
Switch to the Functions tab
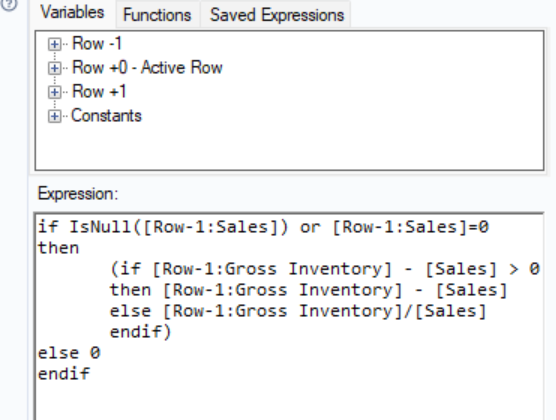coord(157,15)
